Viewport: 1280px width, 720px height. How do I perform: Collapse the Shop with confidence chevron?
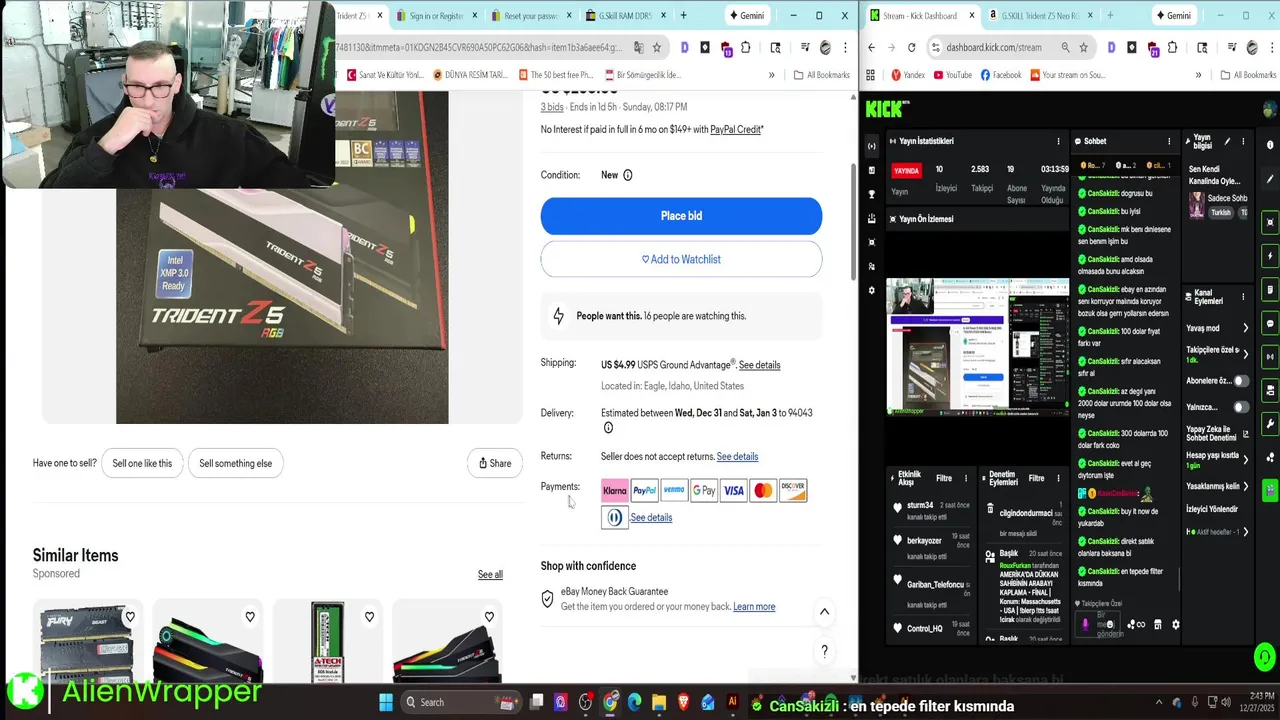pyautogui.click(x=824, y=611)
